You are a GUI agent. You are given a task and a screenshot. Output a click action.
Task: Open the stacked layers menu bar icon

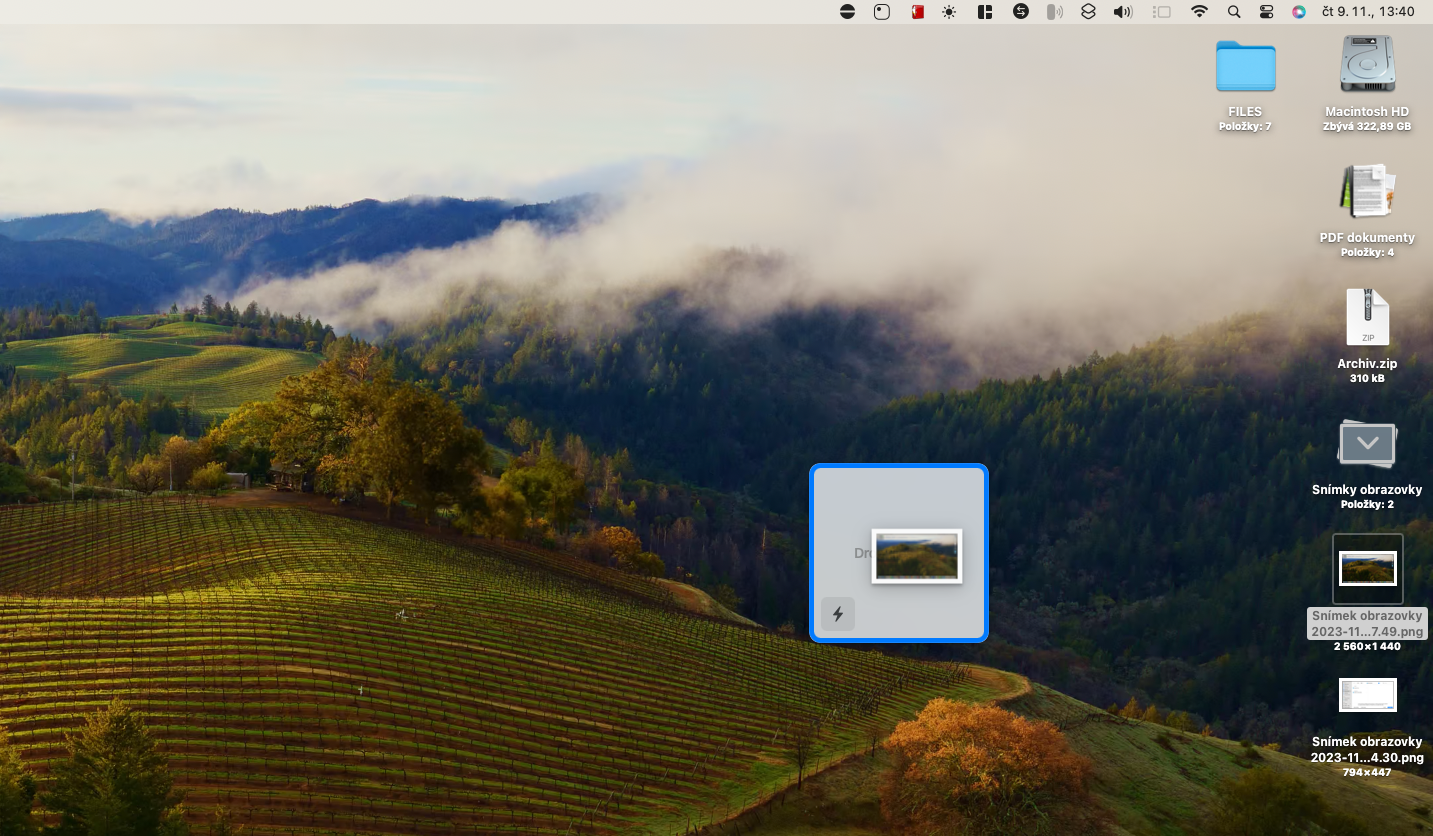(x=1089, y=12)
